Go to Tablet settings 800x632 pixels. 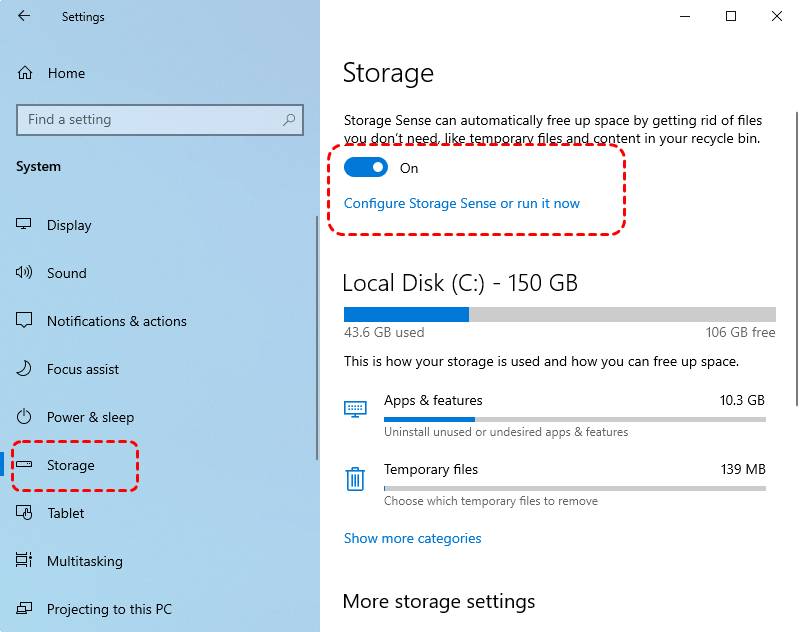coord(65,513)
